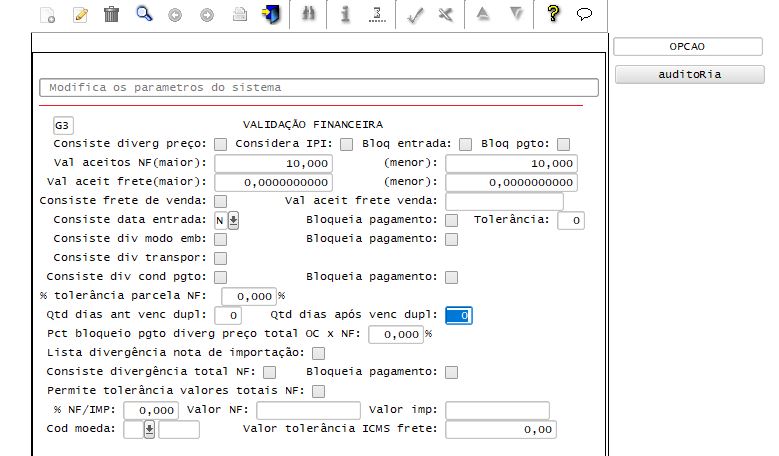The height and width of the screenshot is (456, 779).
Task: Toggle Consiste diverg preço checkbox
Action: [x=221, y=145]
